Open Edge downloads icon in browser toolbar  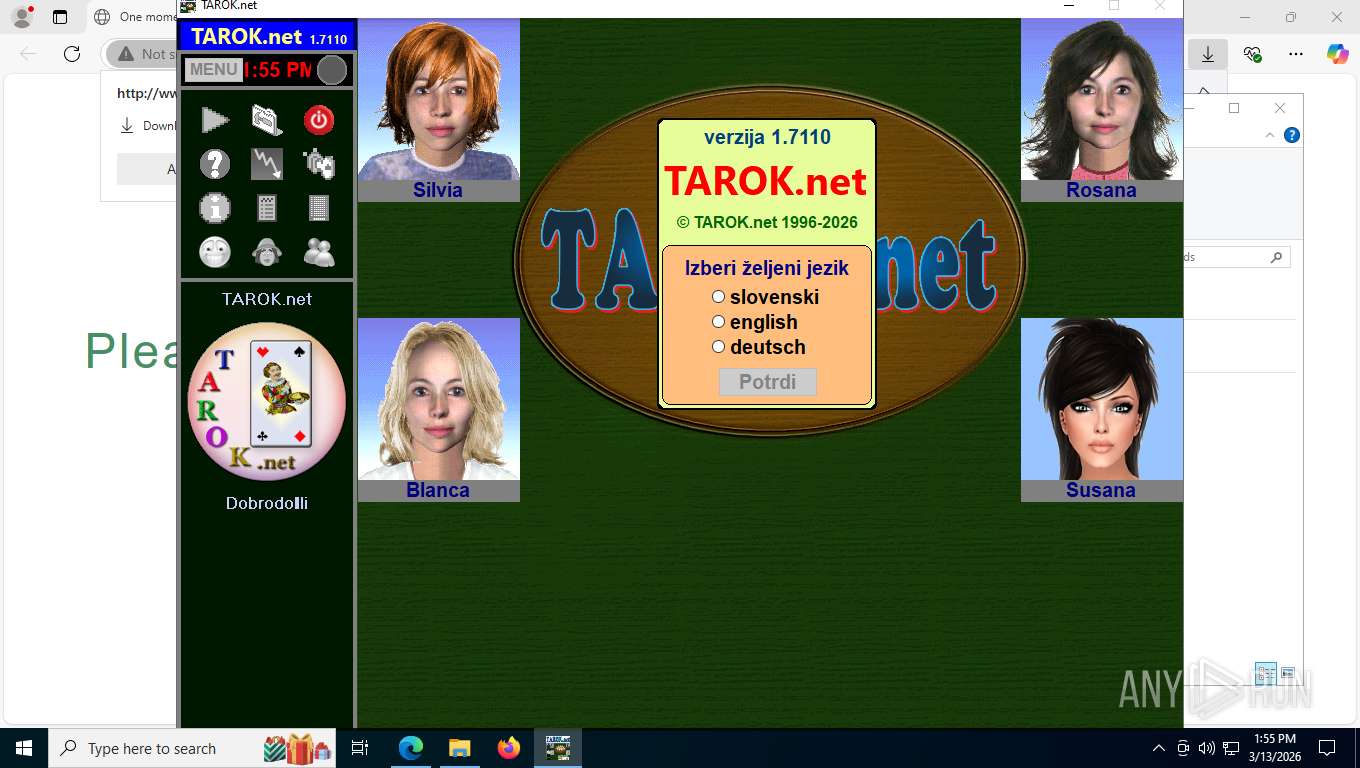coord(1208,54)
